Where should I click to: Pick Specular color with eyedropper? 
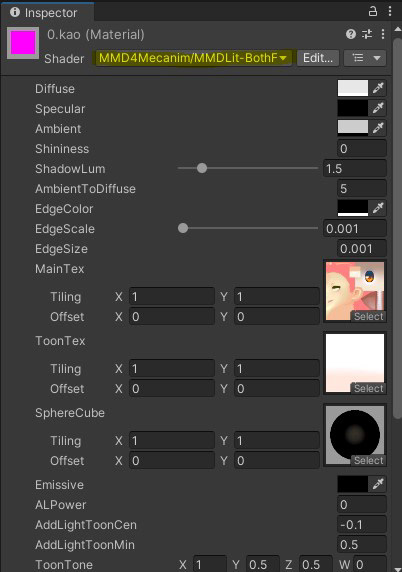tap(378, 108)
